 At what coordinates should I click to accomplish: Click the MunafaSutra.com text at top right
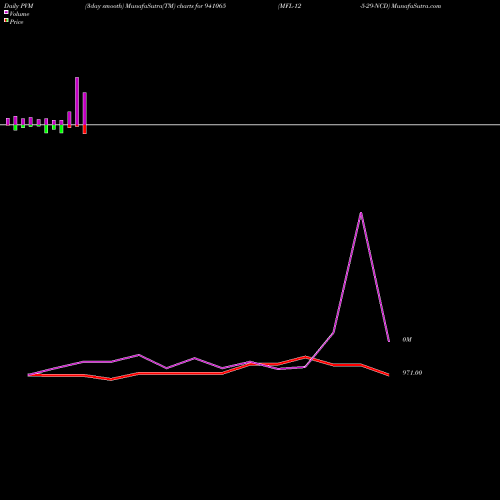416,6
